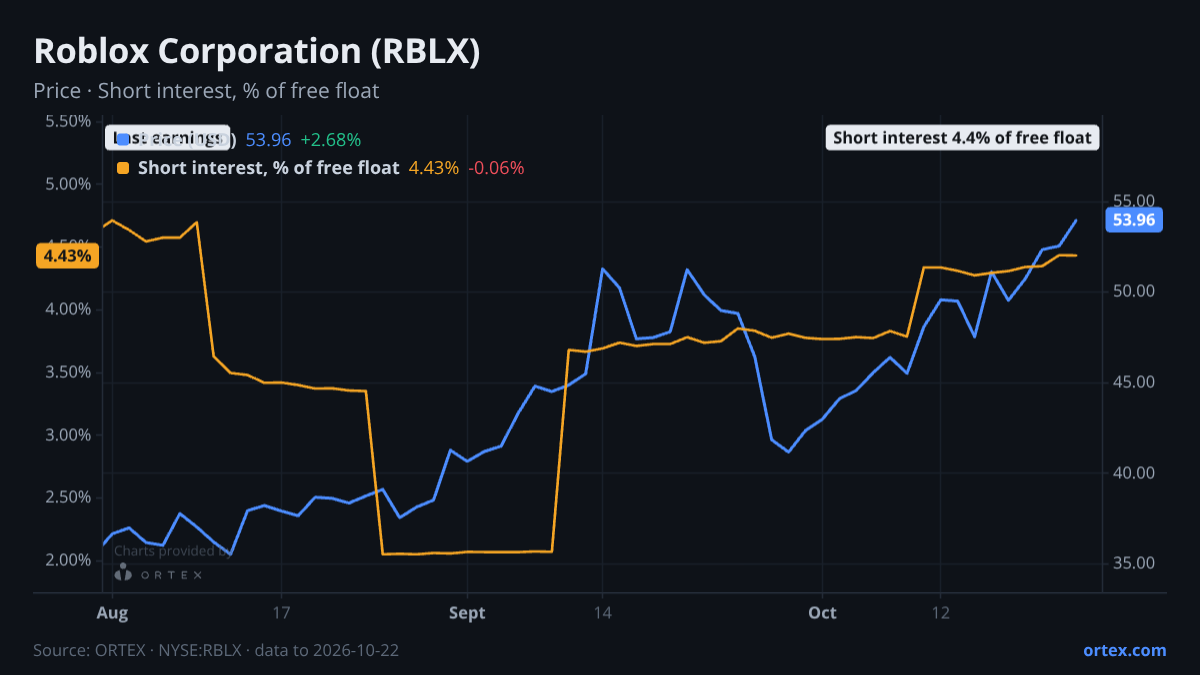
Task: Click the Oct x-axis label
Action: tap(822, 611)
